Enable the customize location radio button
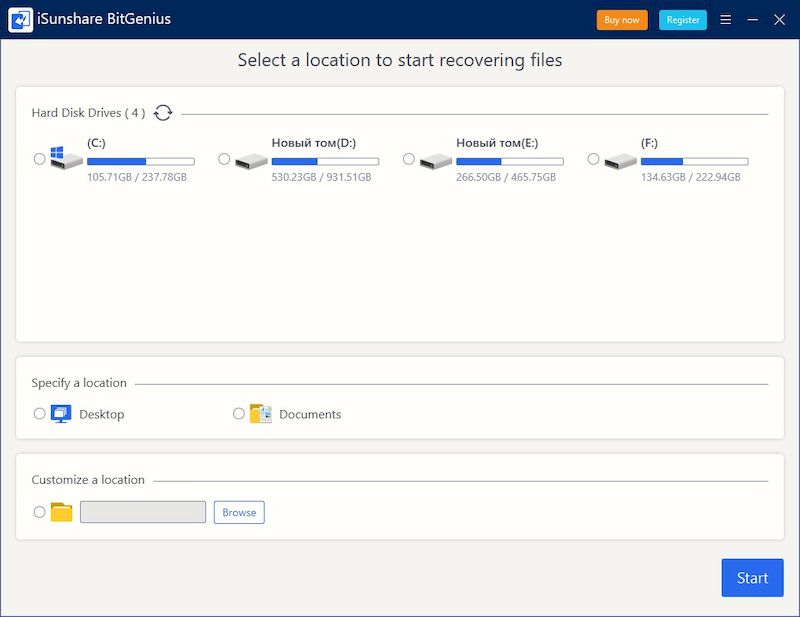Image resolution: width=800 pixels, height=617 pixels. click(40, 512)
